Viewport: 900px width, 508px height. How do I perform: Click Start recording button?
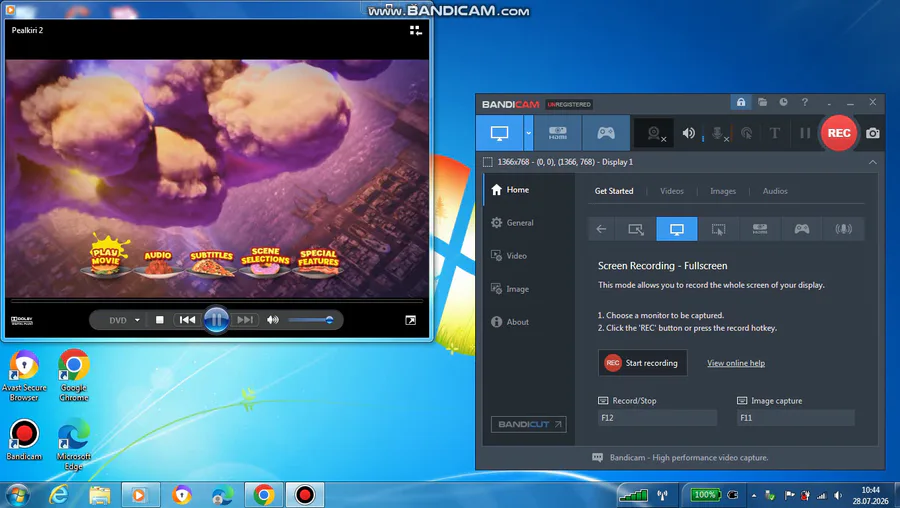pos(642,363)
